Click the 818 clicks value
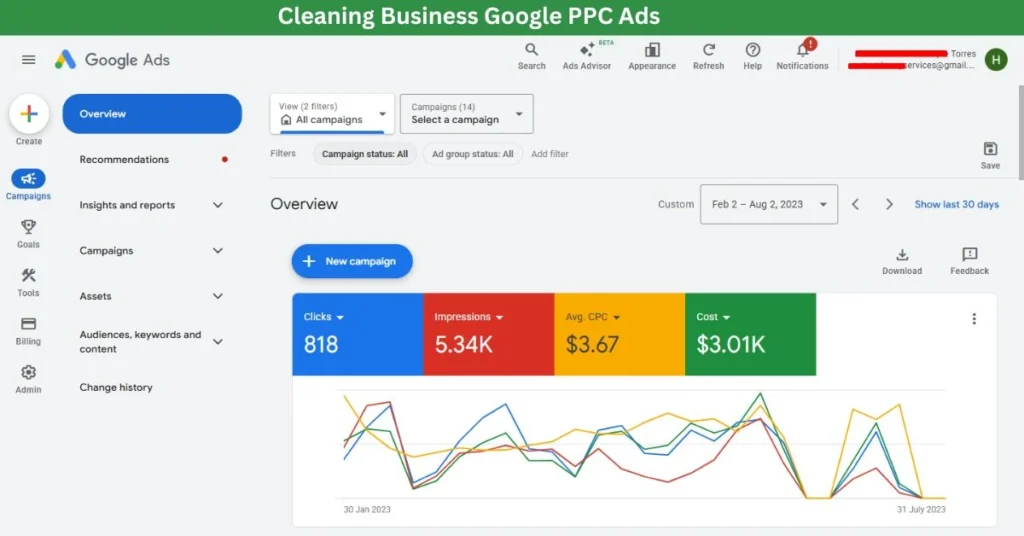The width and height of the screenshot is (1024, 536). point(321,344)
